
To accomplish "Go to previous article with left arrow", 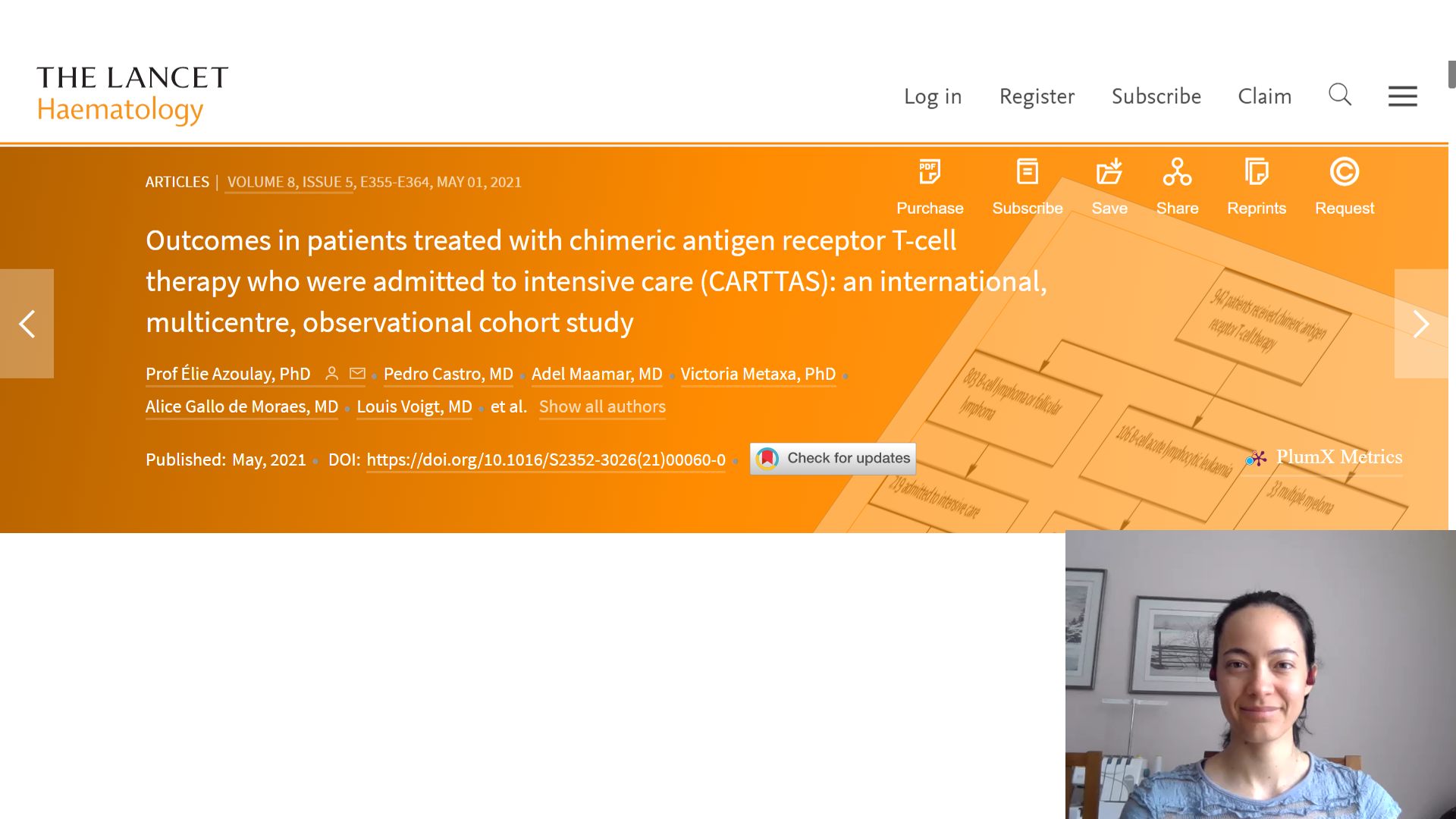I will 27,324.
